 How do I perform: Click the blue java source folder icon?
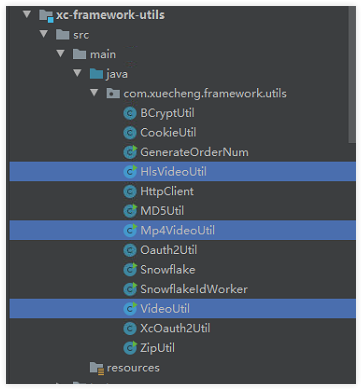tap(96, 74)
